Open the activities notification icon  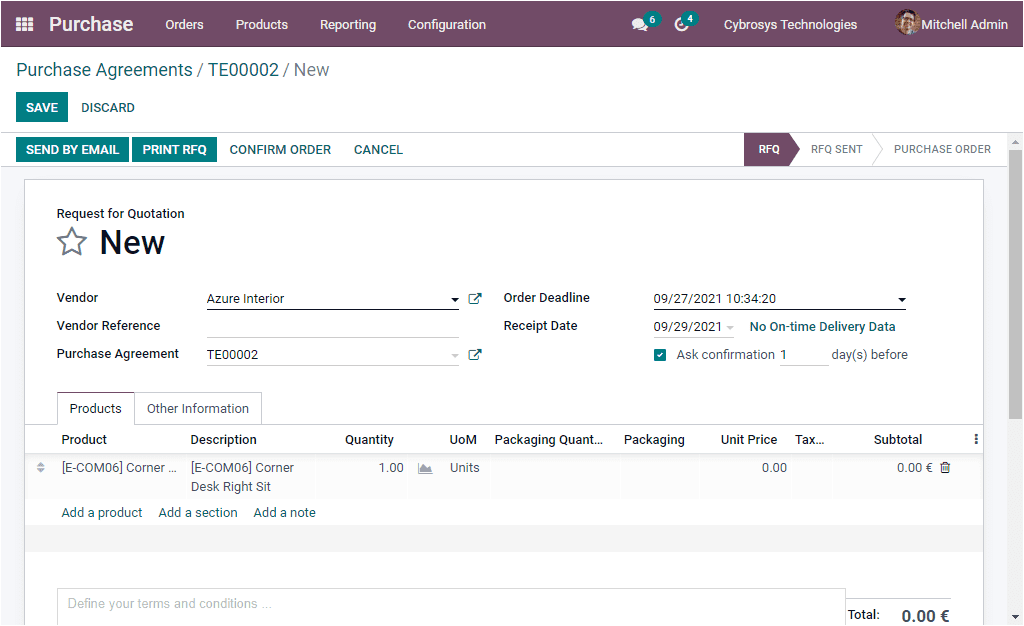pos(681,24)
